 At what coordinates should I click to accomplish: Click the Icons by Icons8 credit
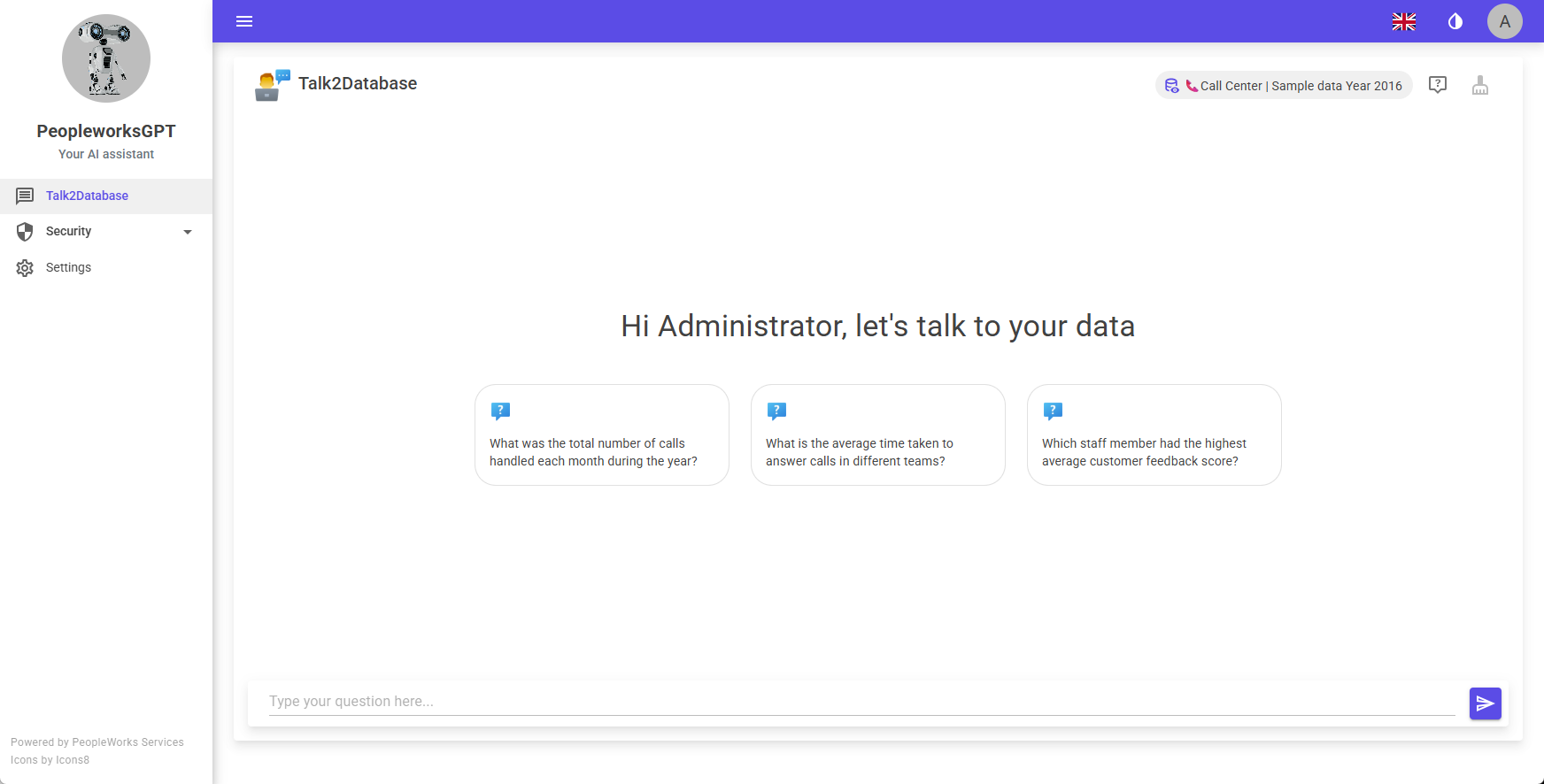[x=50, y=760]
